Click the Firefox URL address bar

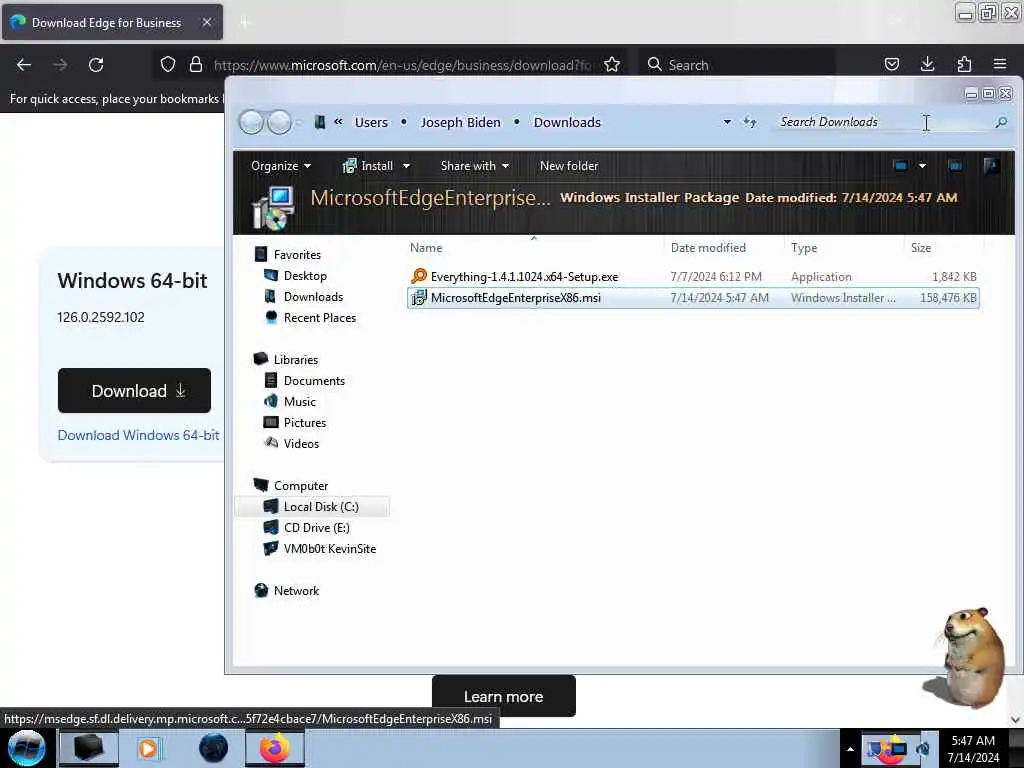point(402,65)
